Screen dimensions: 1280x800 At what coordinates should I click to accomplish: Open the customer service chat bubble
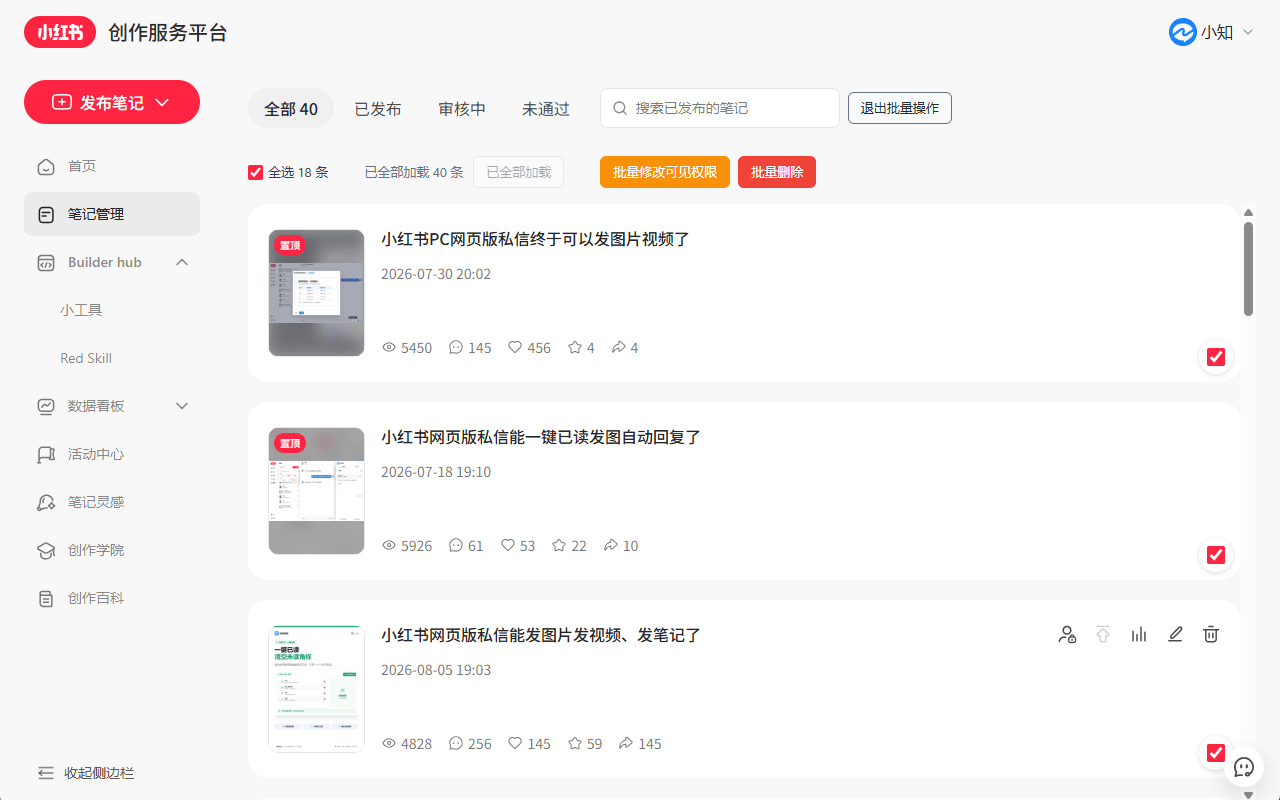click(1244, 767)
